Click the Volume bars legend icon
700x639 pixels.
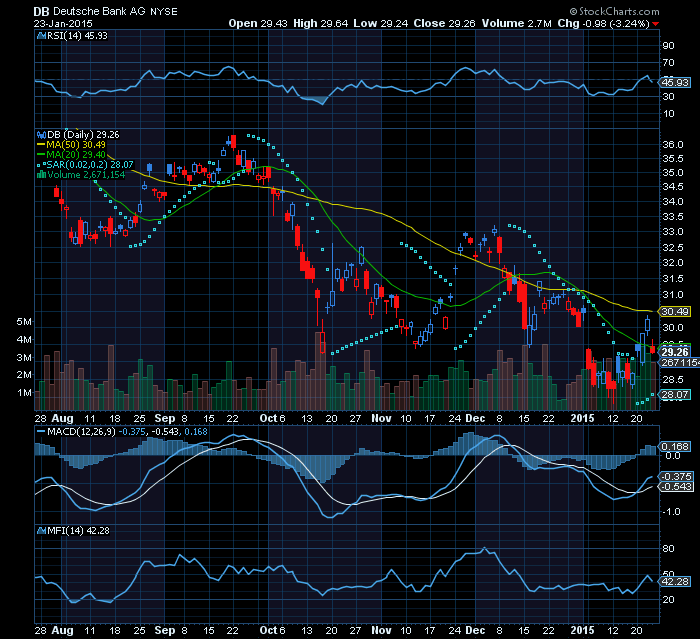tap(41, 175)
